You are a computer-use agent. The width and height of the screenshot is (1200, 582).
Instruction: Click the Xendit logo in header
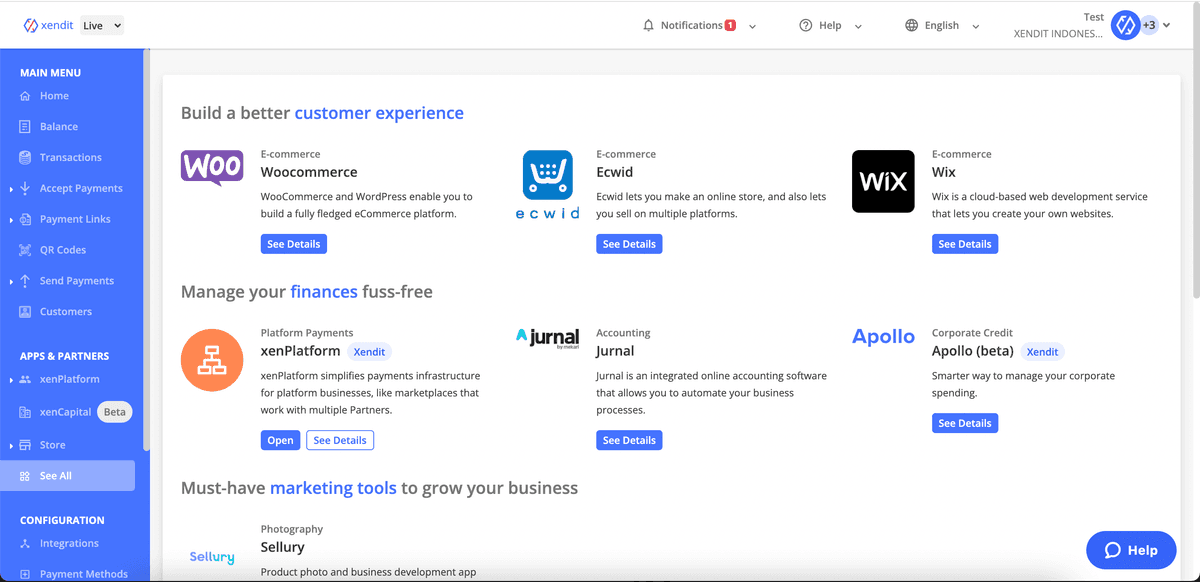click(x=49, y=25)
